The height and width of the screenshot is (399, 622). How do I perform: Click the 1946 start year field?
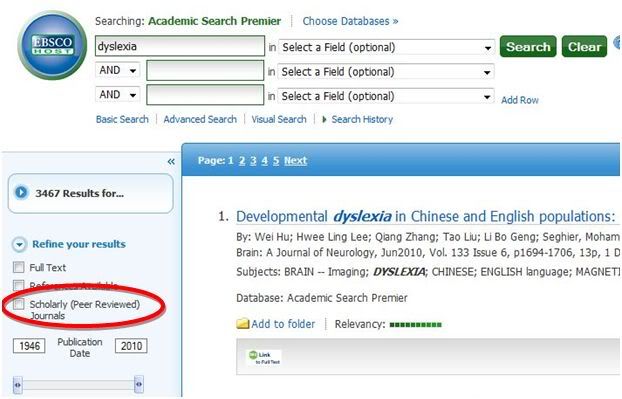pos(29,346)
